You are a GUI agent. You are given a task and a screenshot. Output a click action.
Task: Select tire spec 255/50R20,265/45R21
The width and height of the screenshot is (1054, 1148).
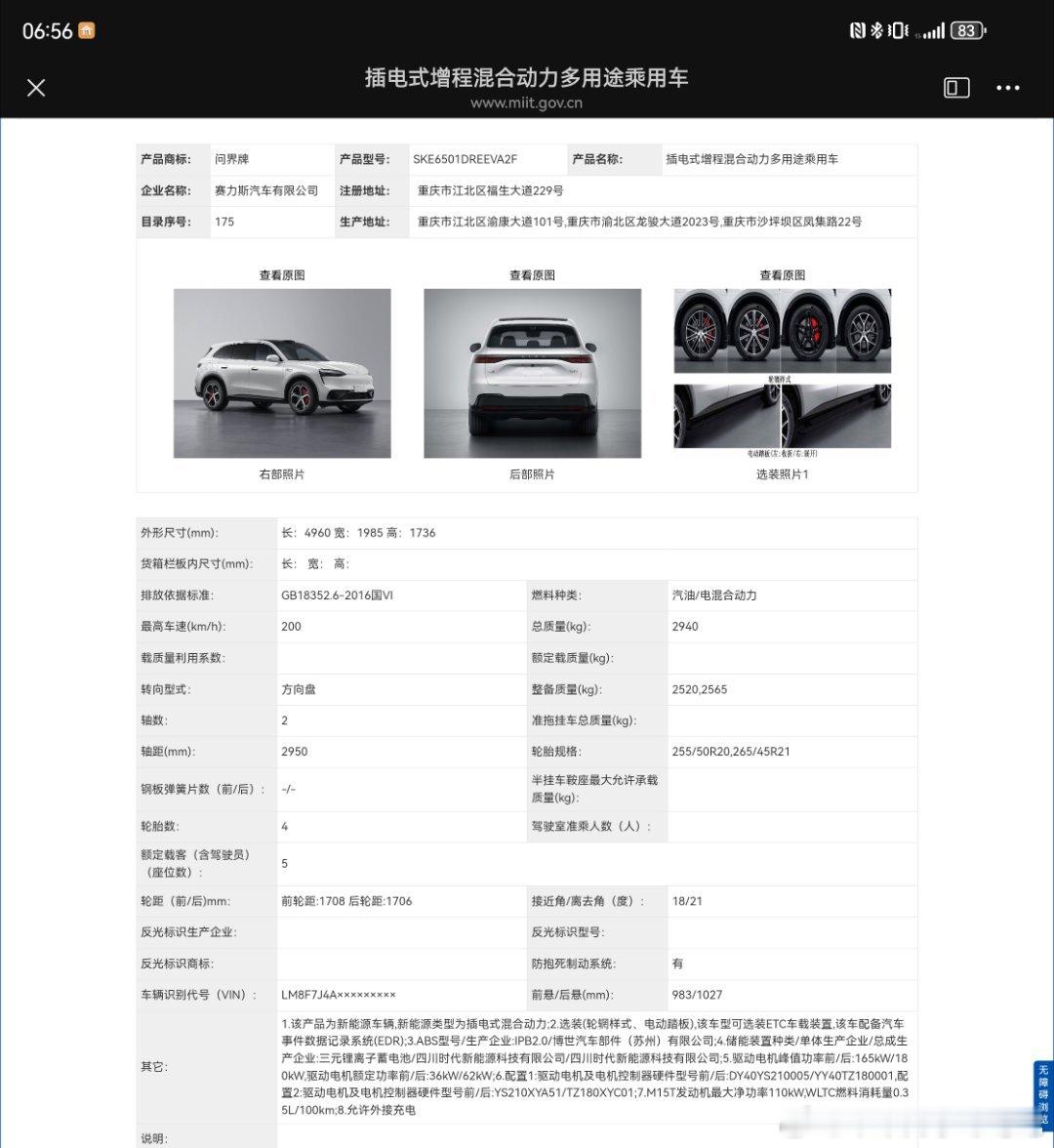[730, 752]
